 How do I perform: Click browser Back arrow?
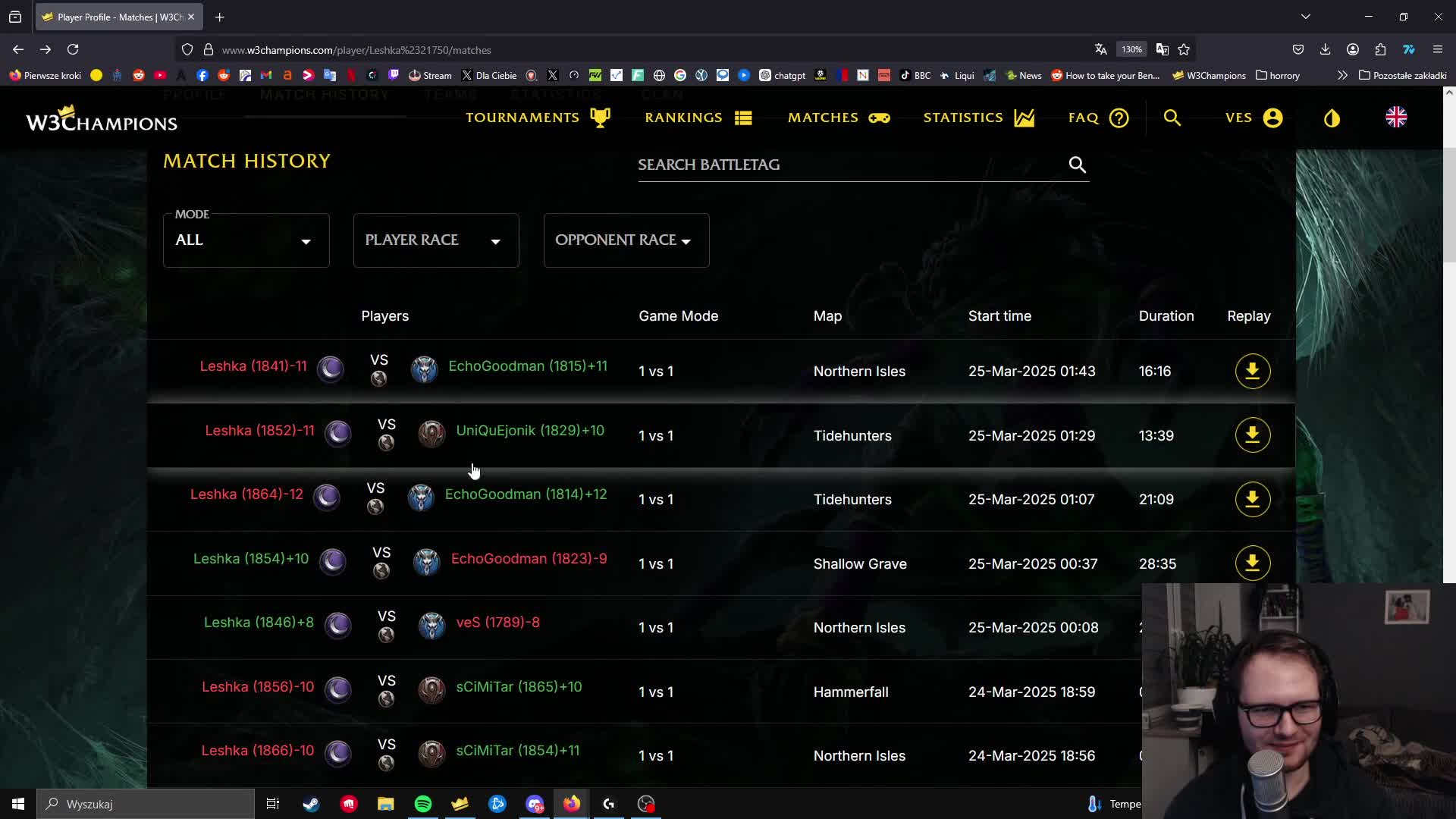pos(18,49)
